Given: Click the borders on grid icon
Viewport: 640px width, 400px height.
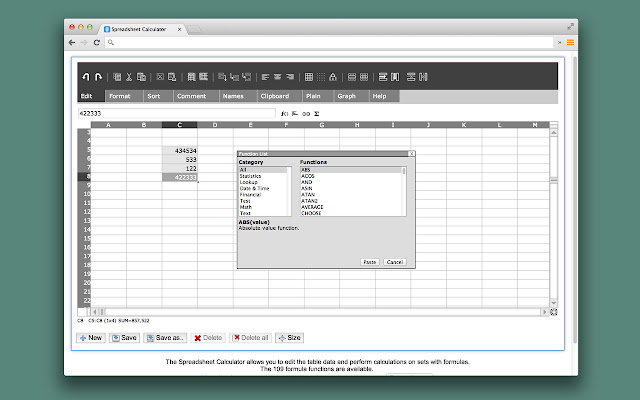Looking at the screenshot, I should (x=309, y=77).
